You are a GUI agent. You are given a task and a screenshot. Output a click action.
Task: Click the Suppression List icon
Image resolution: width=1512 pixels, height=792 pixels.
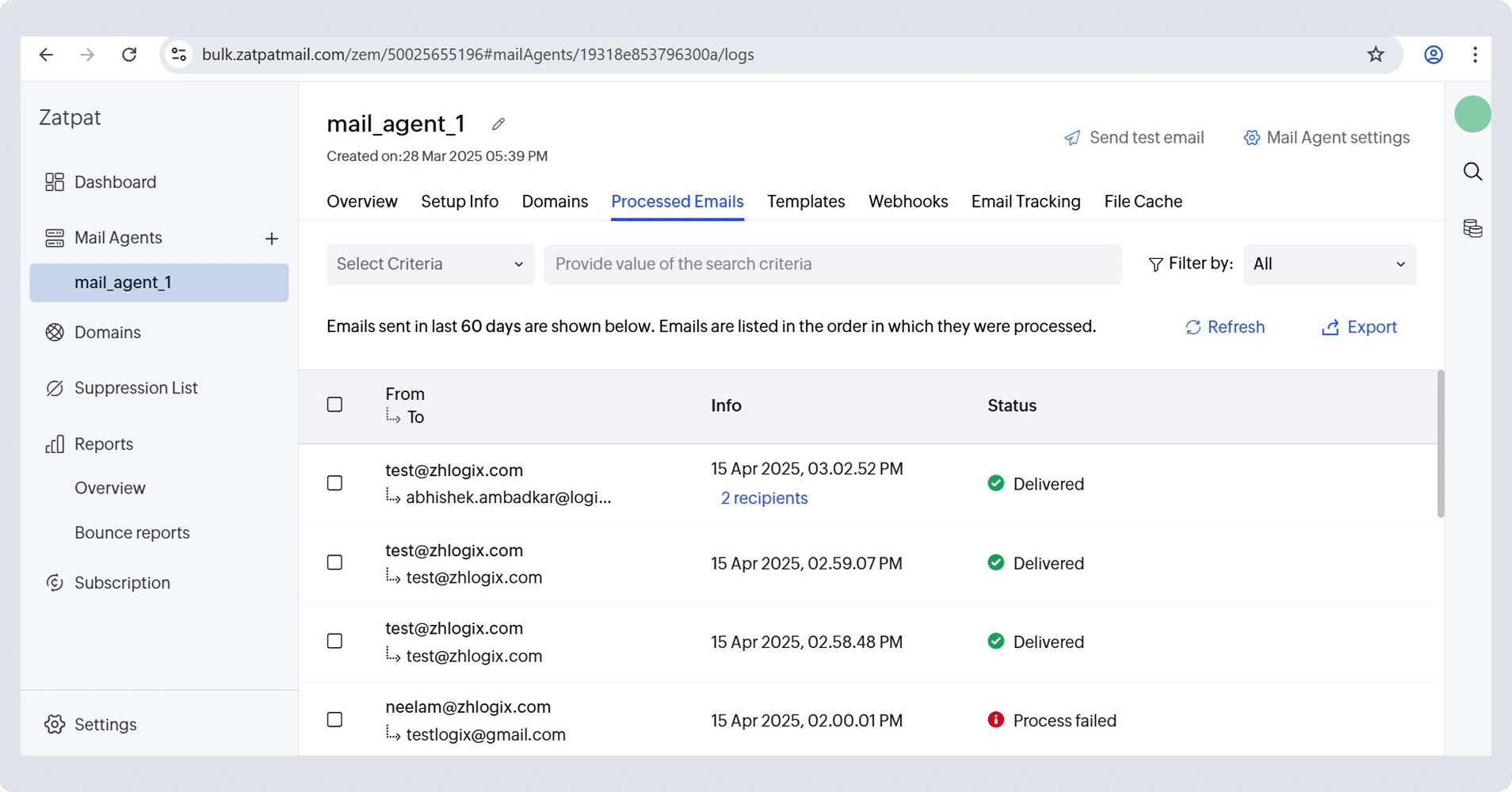pos(55,388)
